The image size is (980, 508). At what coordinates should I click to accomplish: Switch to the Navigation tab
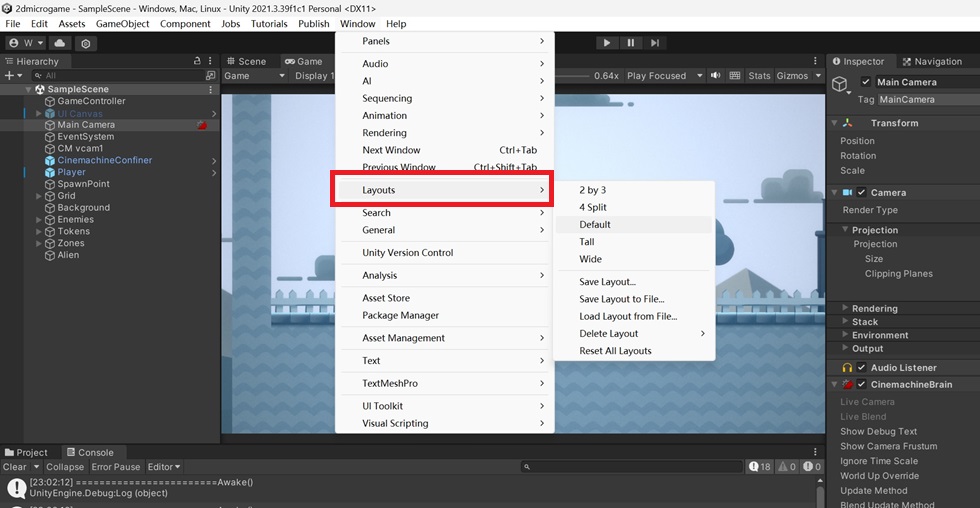click(x=932, y=61)
